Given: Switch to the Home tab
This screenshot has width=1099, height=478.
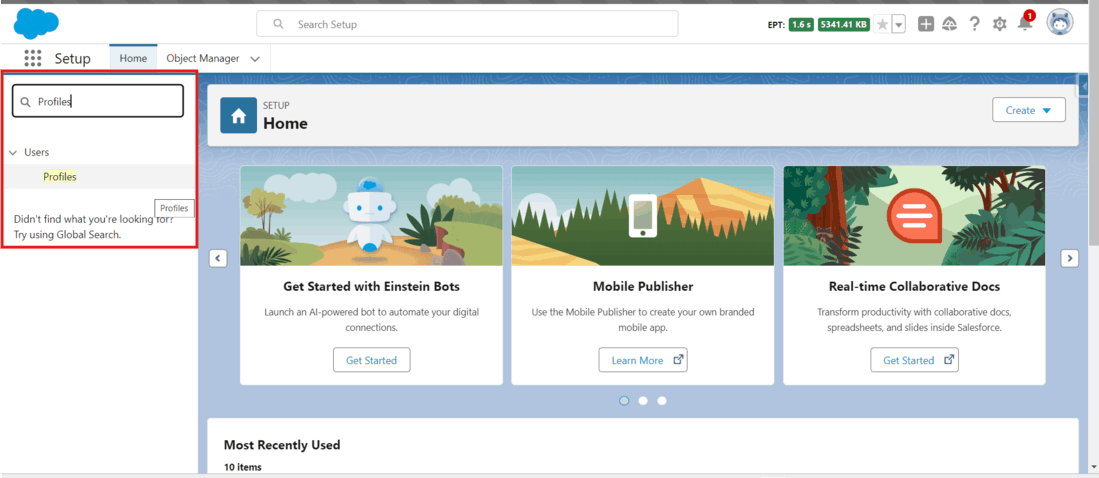Looking at the screenshot, I should click(x=133, y=59).
